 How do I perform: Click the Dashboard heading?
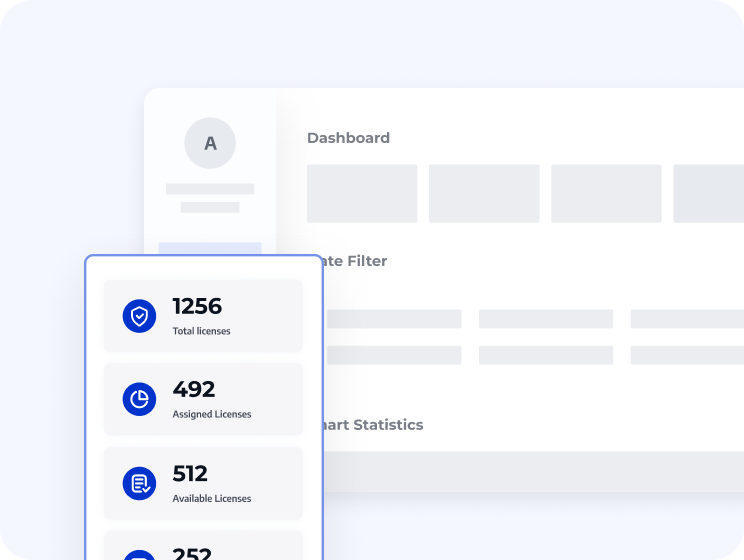pyautogui.click(x=348, y=138)
